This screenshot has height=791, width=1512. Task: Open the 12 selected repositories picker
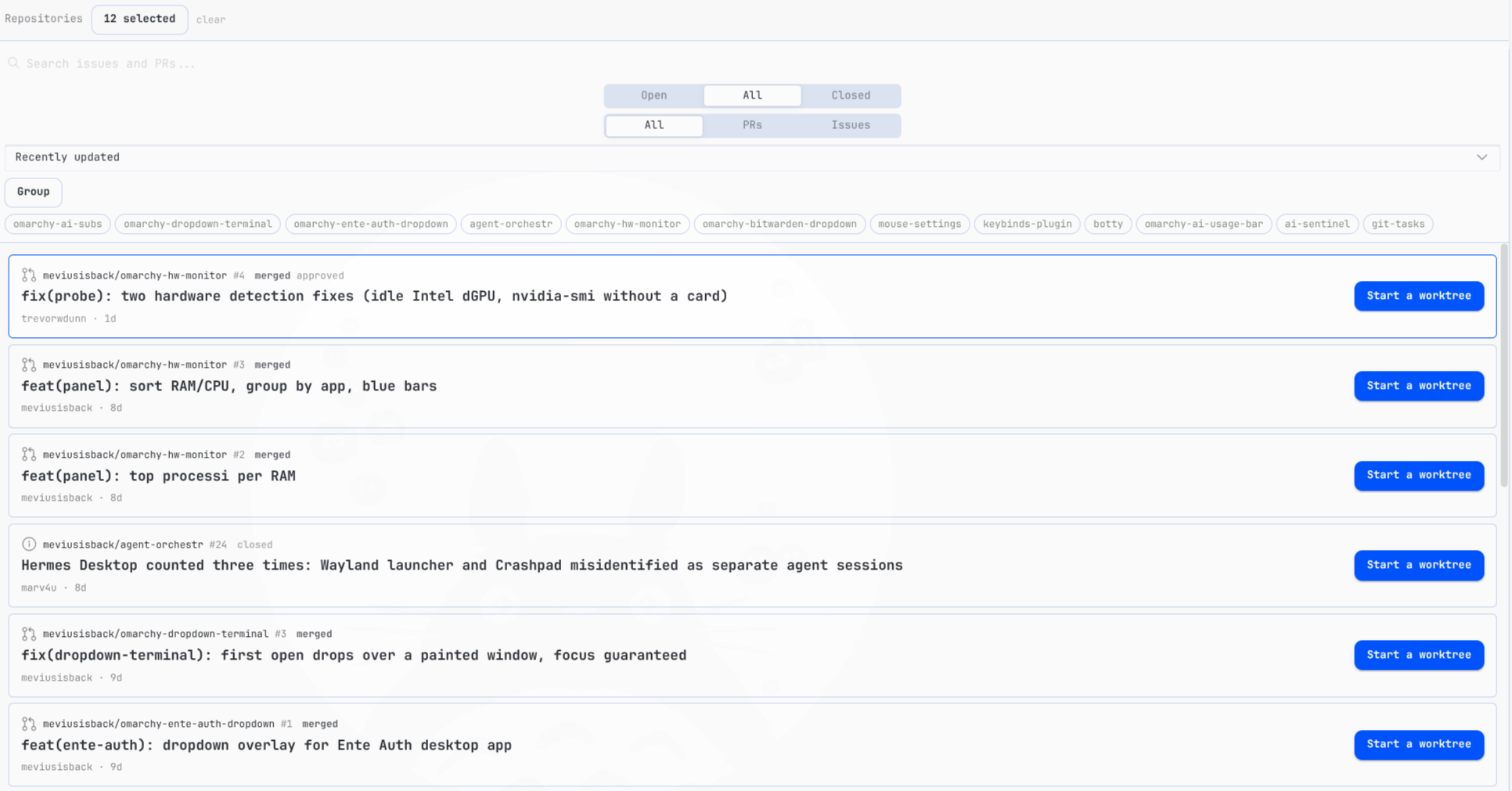(x=139, y=19)
